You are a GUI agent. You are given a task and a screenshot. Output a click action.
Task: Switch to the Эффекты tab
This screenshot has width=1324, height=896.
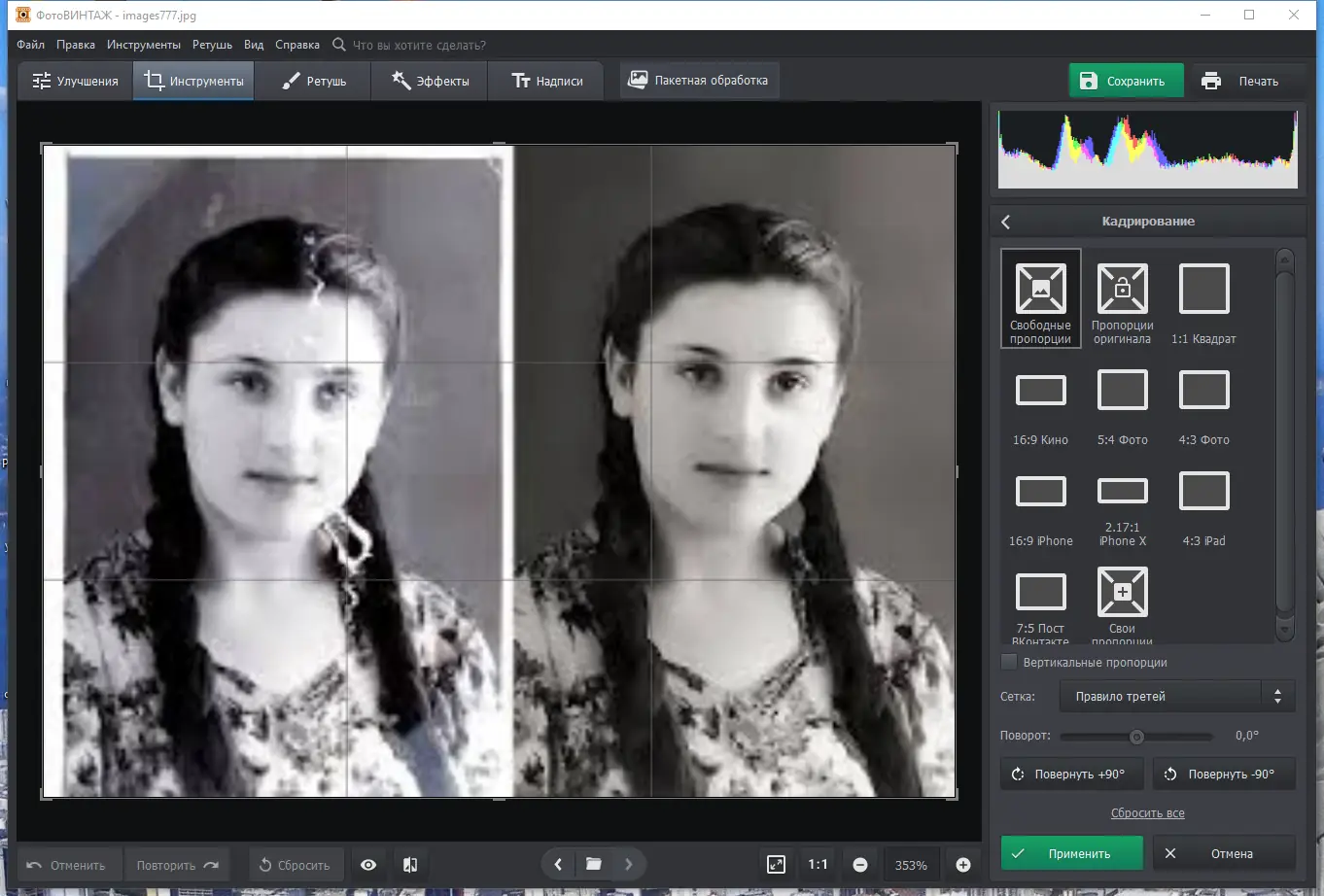(x=430, y=81)
